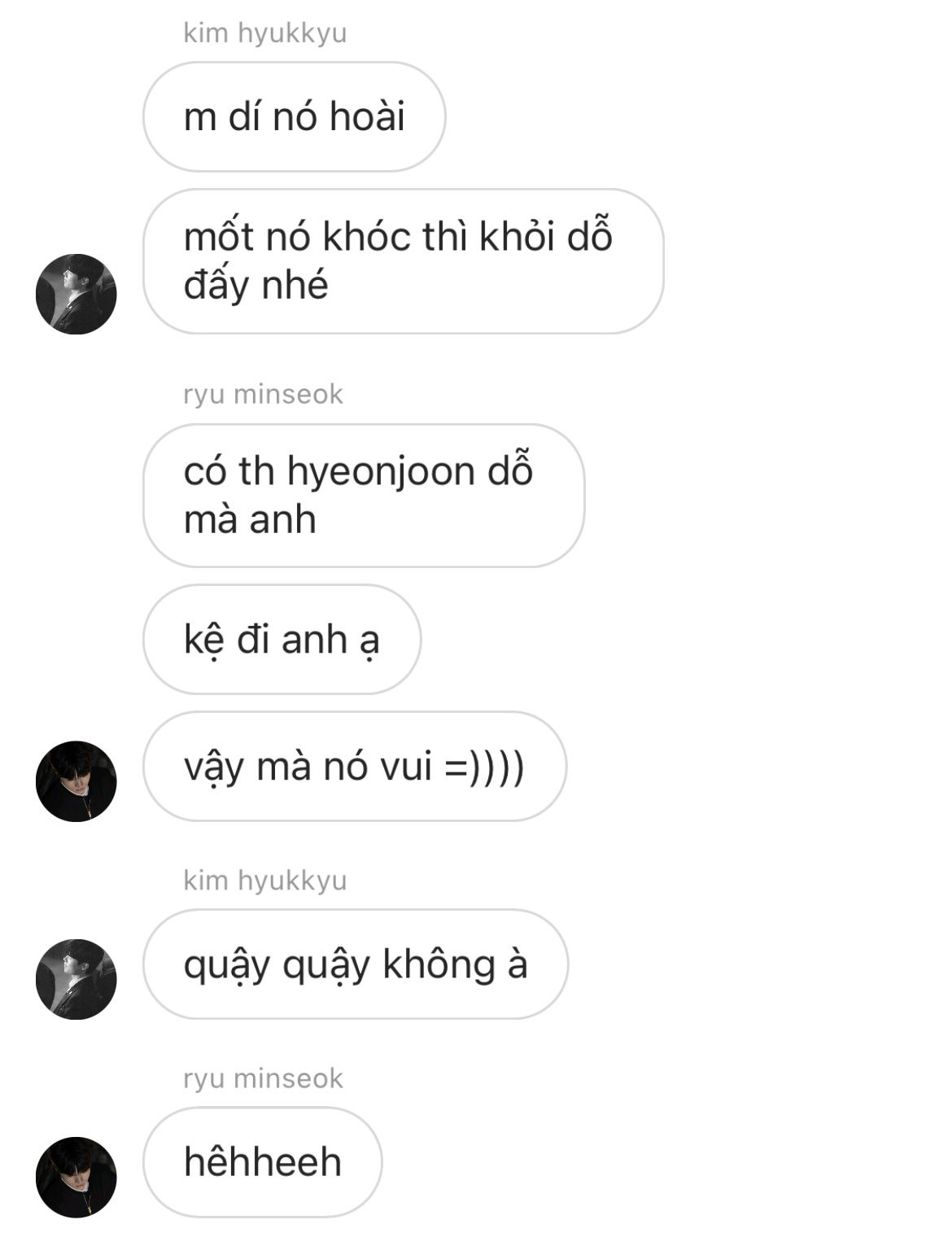952x1246 pixels.
Task: Tap "kim hyukkyu" name above "quậy quậy không à"
Action: (265, 881)
